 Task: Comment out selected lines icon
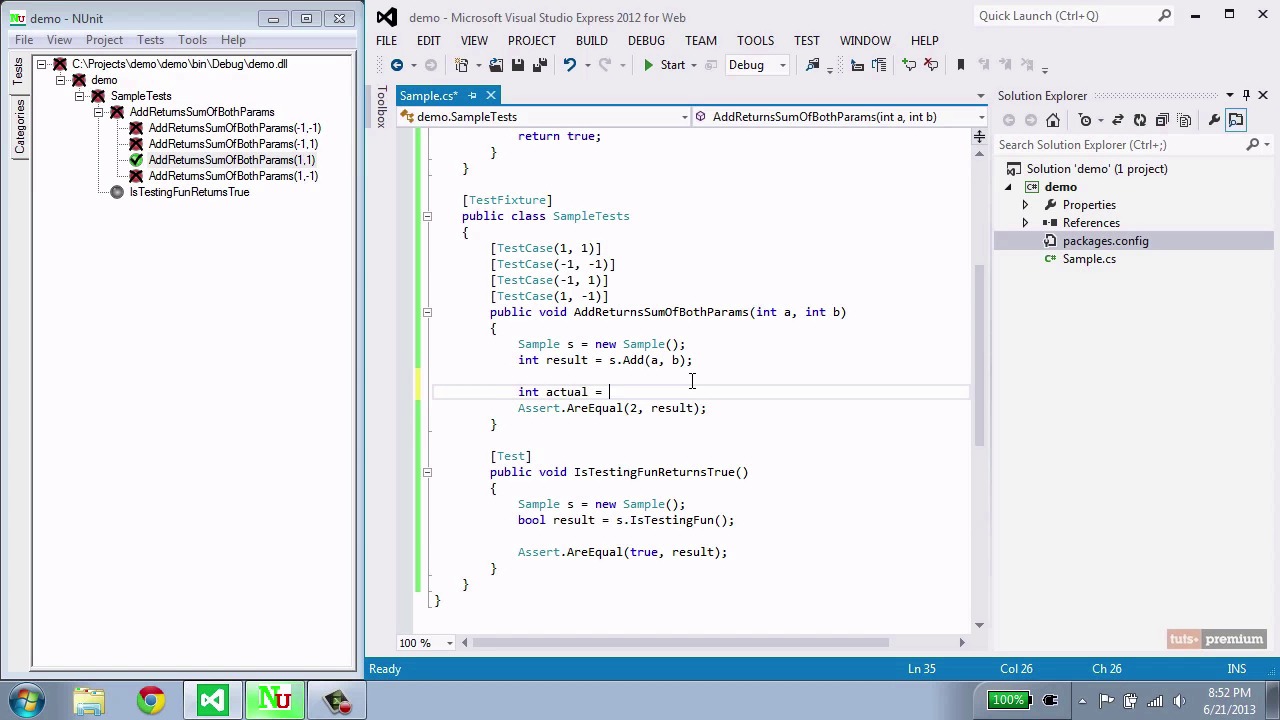tap(909, 65)
